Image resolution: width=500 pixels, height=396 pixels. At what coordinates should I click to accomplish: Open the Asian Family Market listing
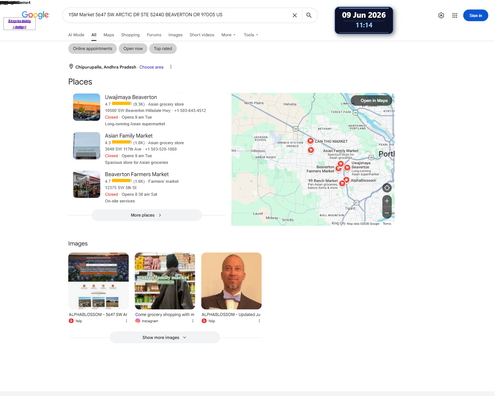(x=129, y=136)
